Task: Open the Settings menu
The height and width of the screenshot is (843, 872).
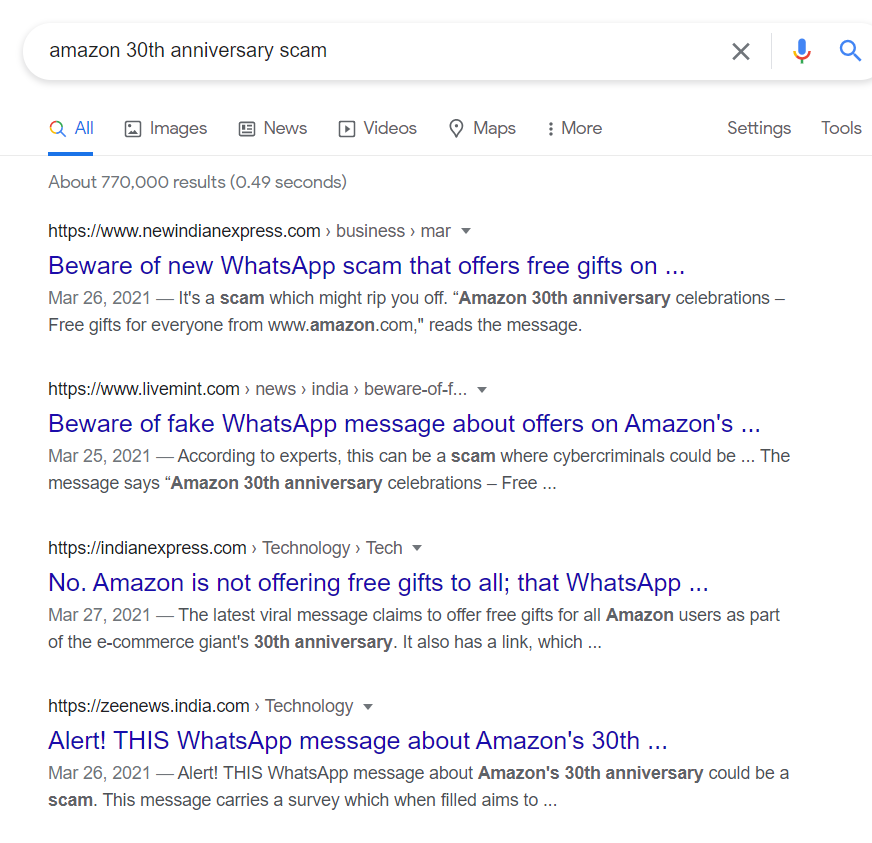Action: click(759, 128)
